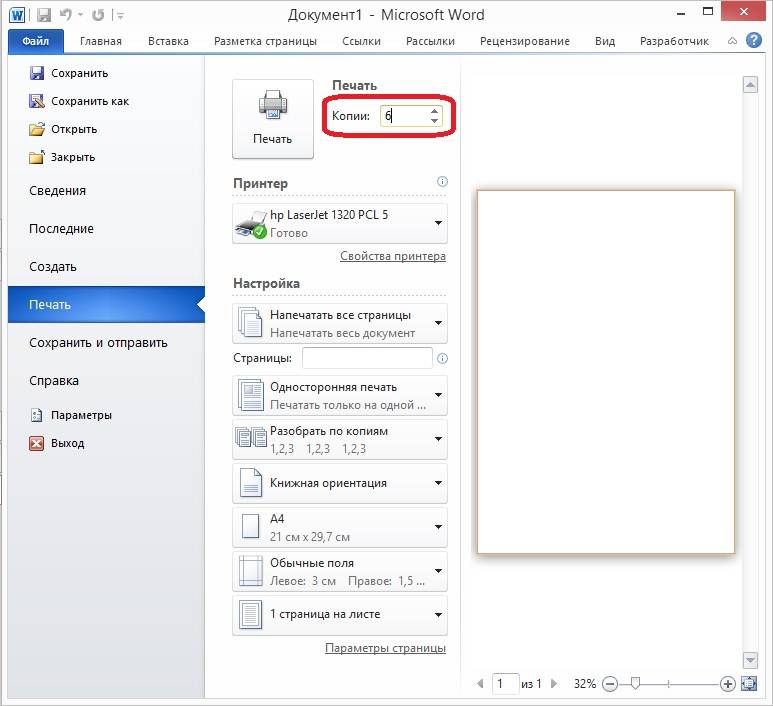Click the Word application icon
The height and width of the screenshot is (706, 773).
[17, 15]
